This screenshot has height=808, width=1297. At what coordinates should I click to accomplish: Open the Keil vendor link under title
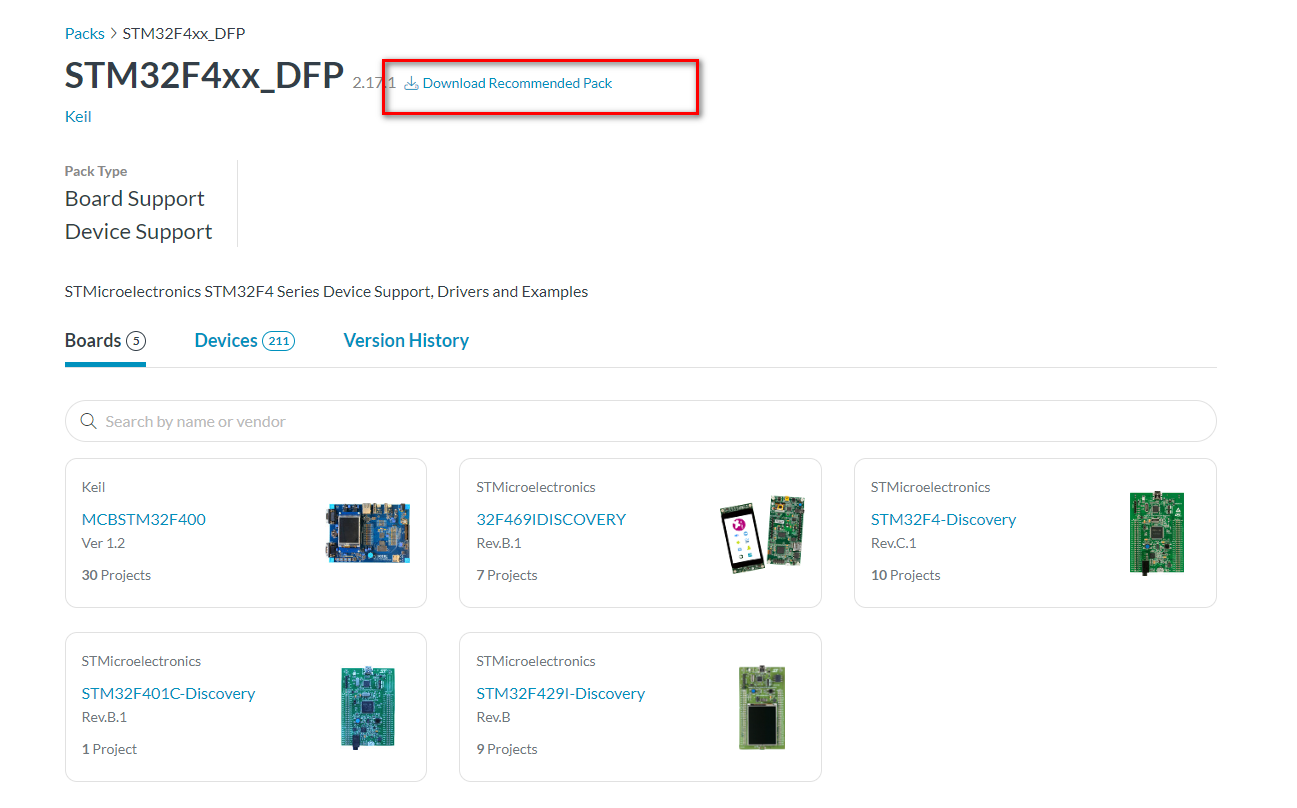coord(78,116)
